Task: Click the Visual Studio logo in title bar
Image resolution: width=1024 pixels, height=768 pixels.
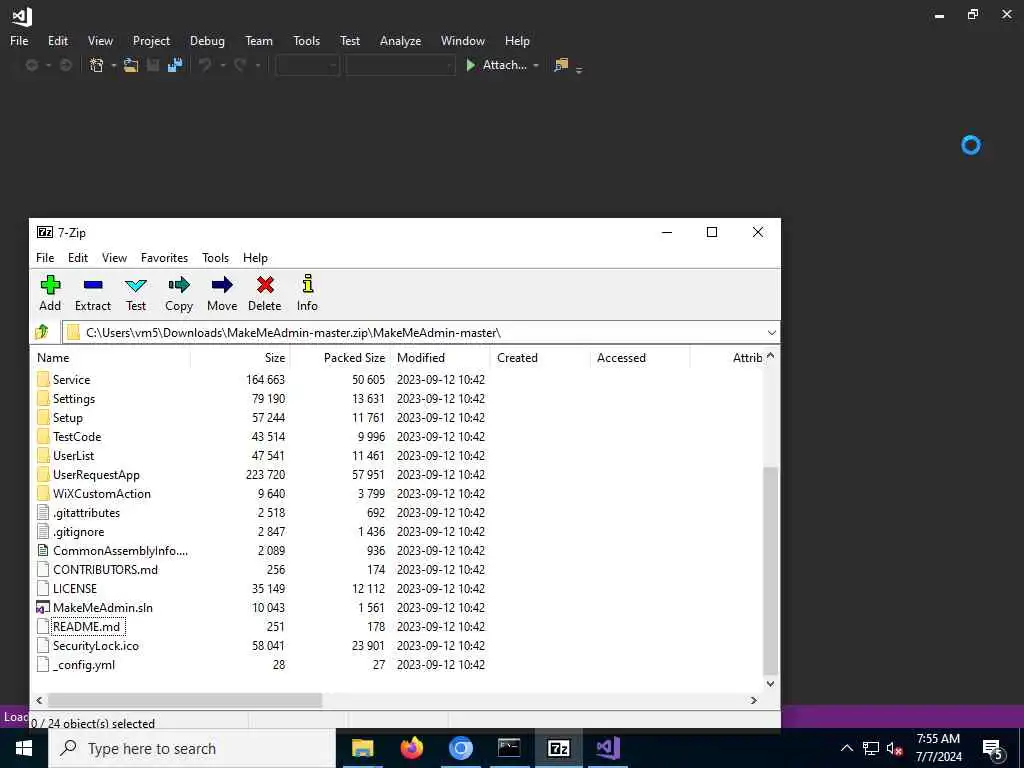Action: point(22,16)
